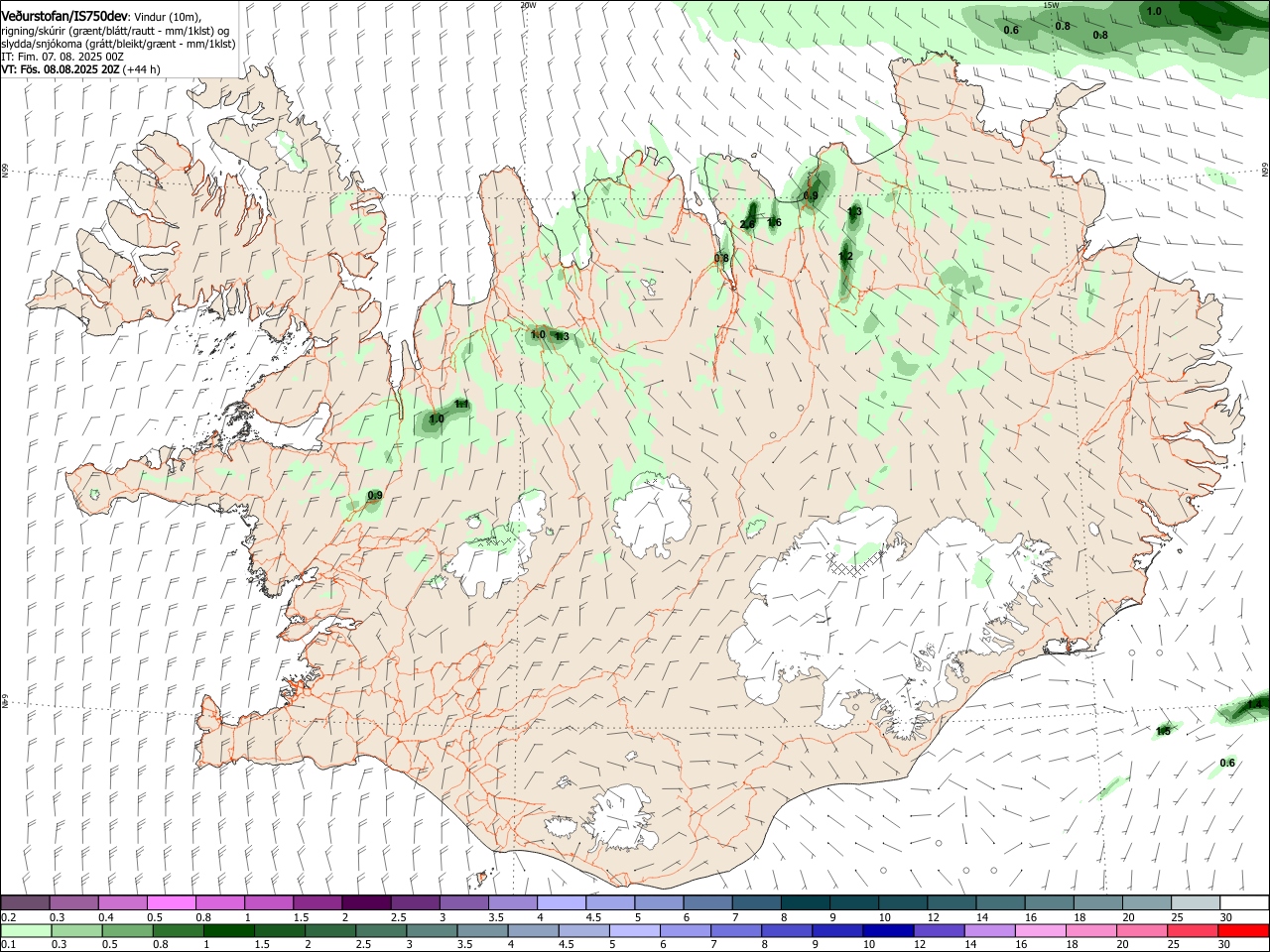Click the dull purple 0.2 snow legend swatch
Screen dimensions: 1270x952
[25, 903]
